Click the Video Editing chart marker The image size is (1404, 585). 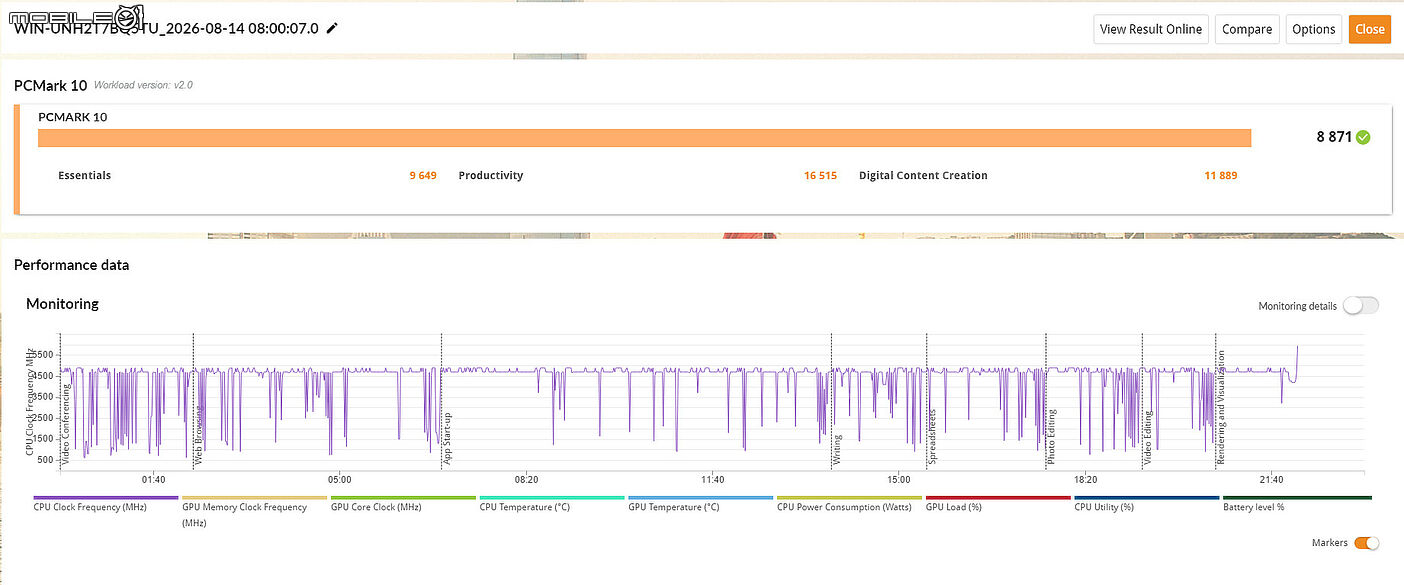pyautogui.click(x=1148, y=438)
